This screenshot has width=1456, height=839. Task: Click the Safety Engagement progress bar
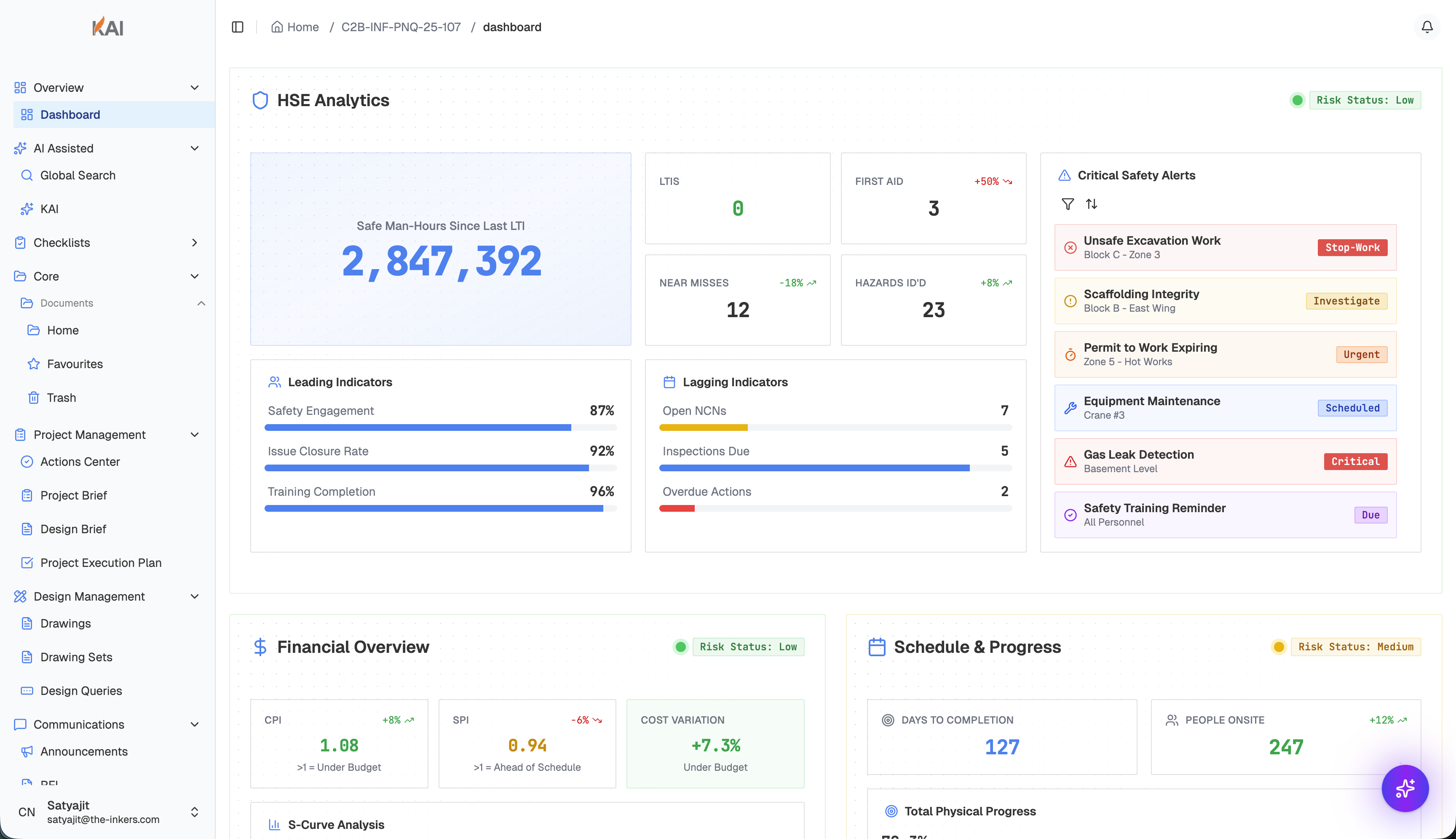(440, 428)
